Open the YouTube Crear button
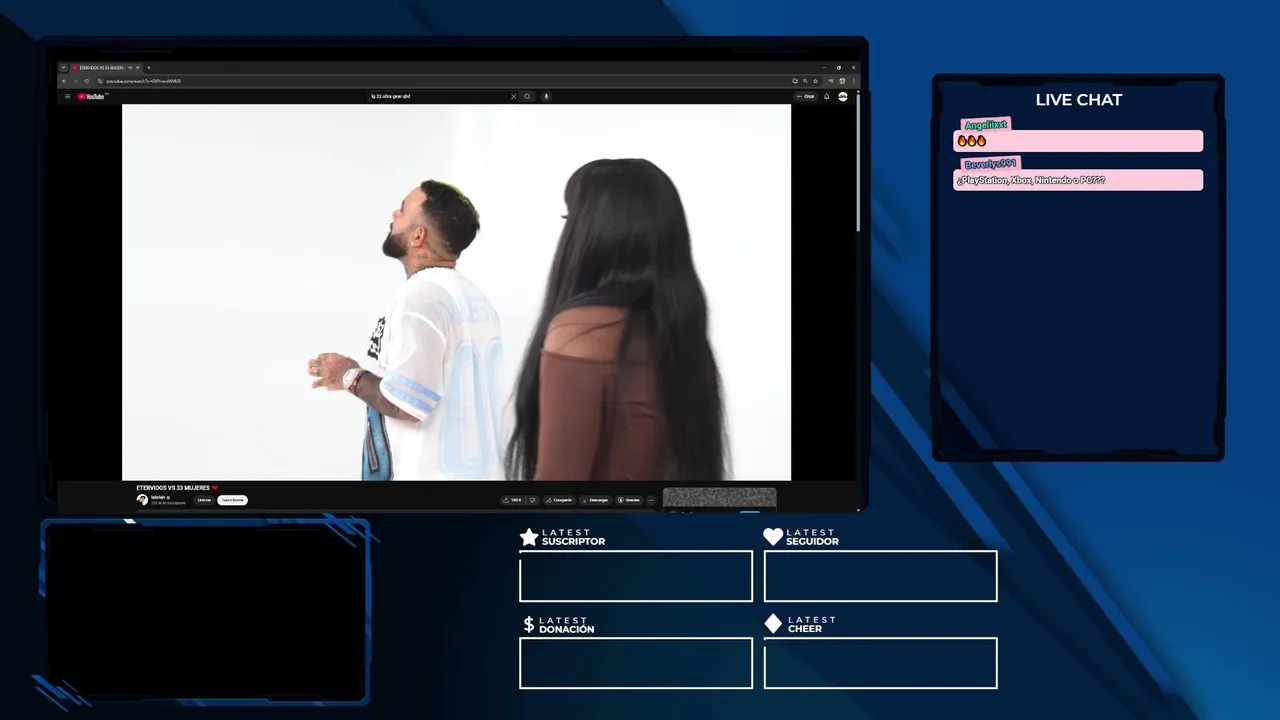The image size is (1280, 720). coord(806,96)
